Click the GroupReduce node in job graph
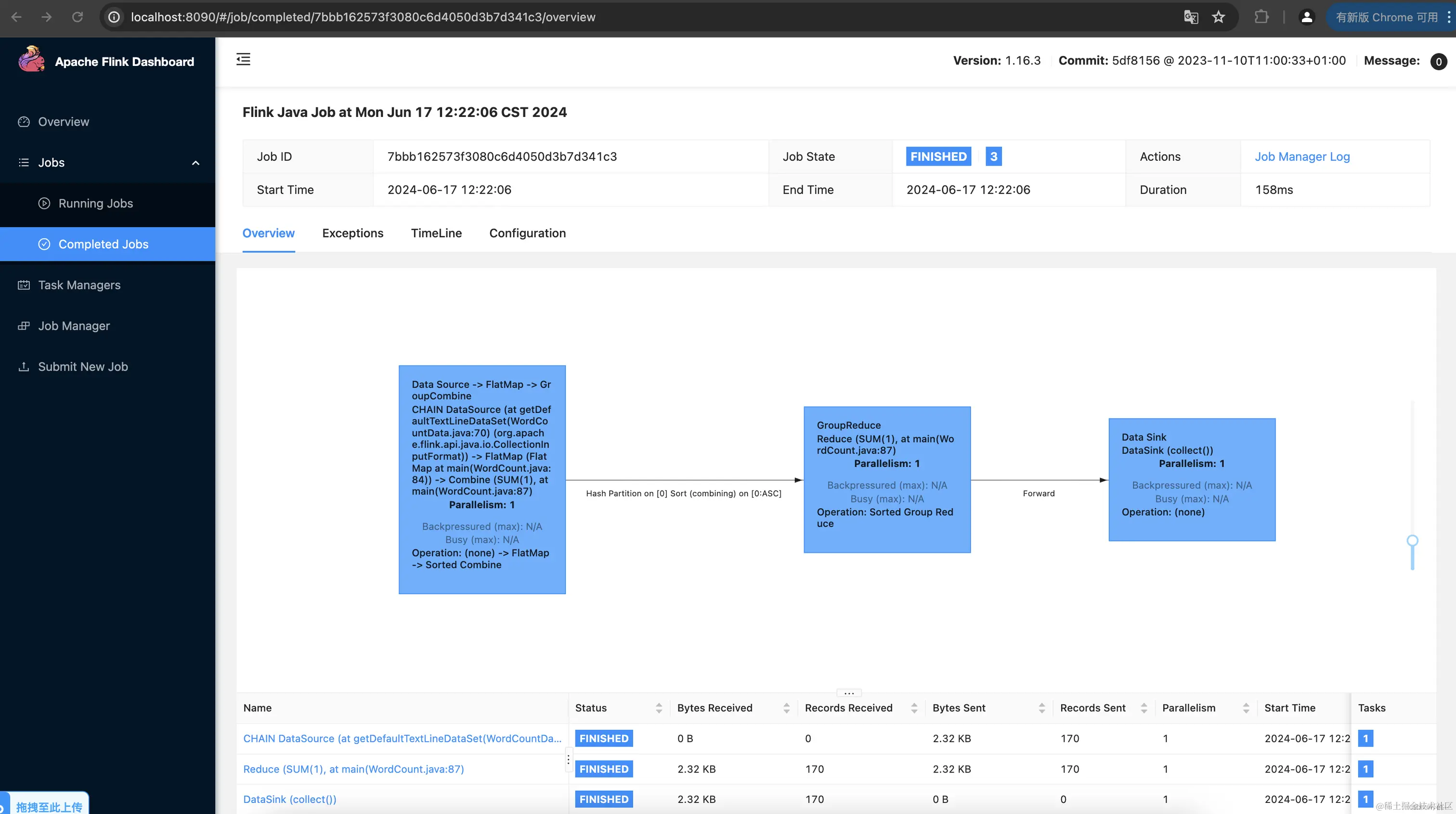 (887, 479)
